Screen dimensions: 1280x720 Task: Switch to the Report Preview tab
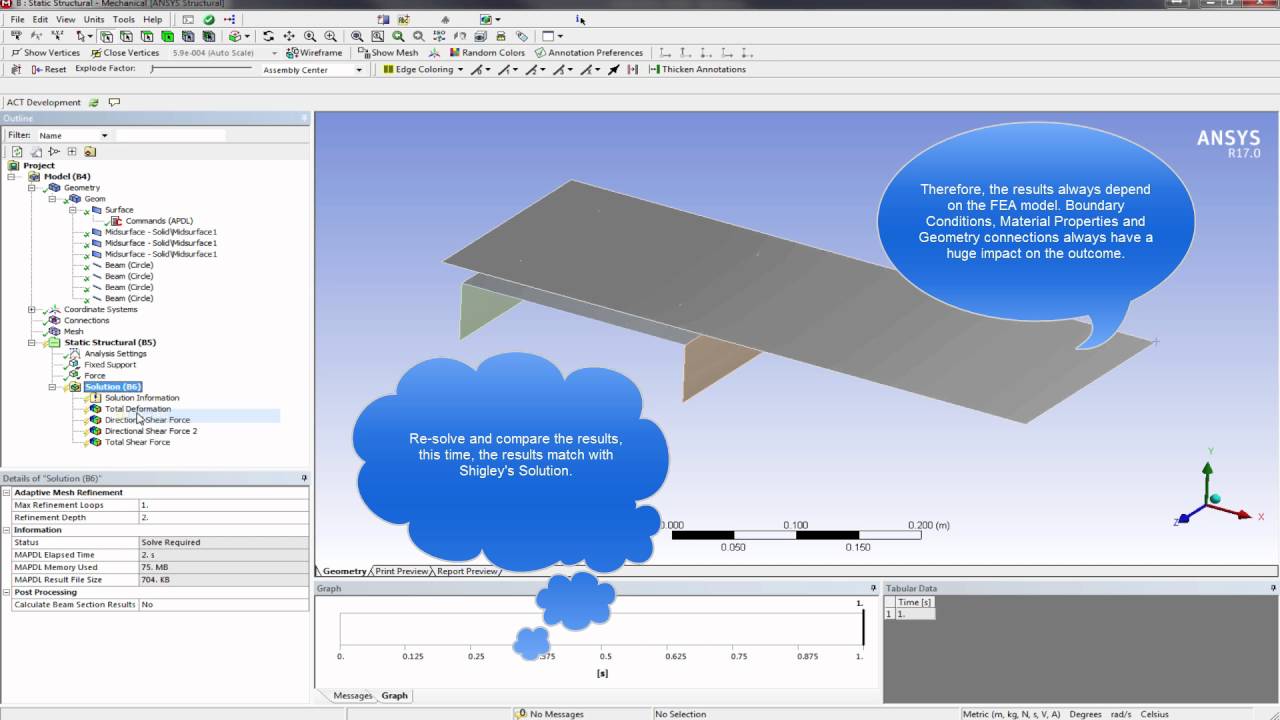466,571
